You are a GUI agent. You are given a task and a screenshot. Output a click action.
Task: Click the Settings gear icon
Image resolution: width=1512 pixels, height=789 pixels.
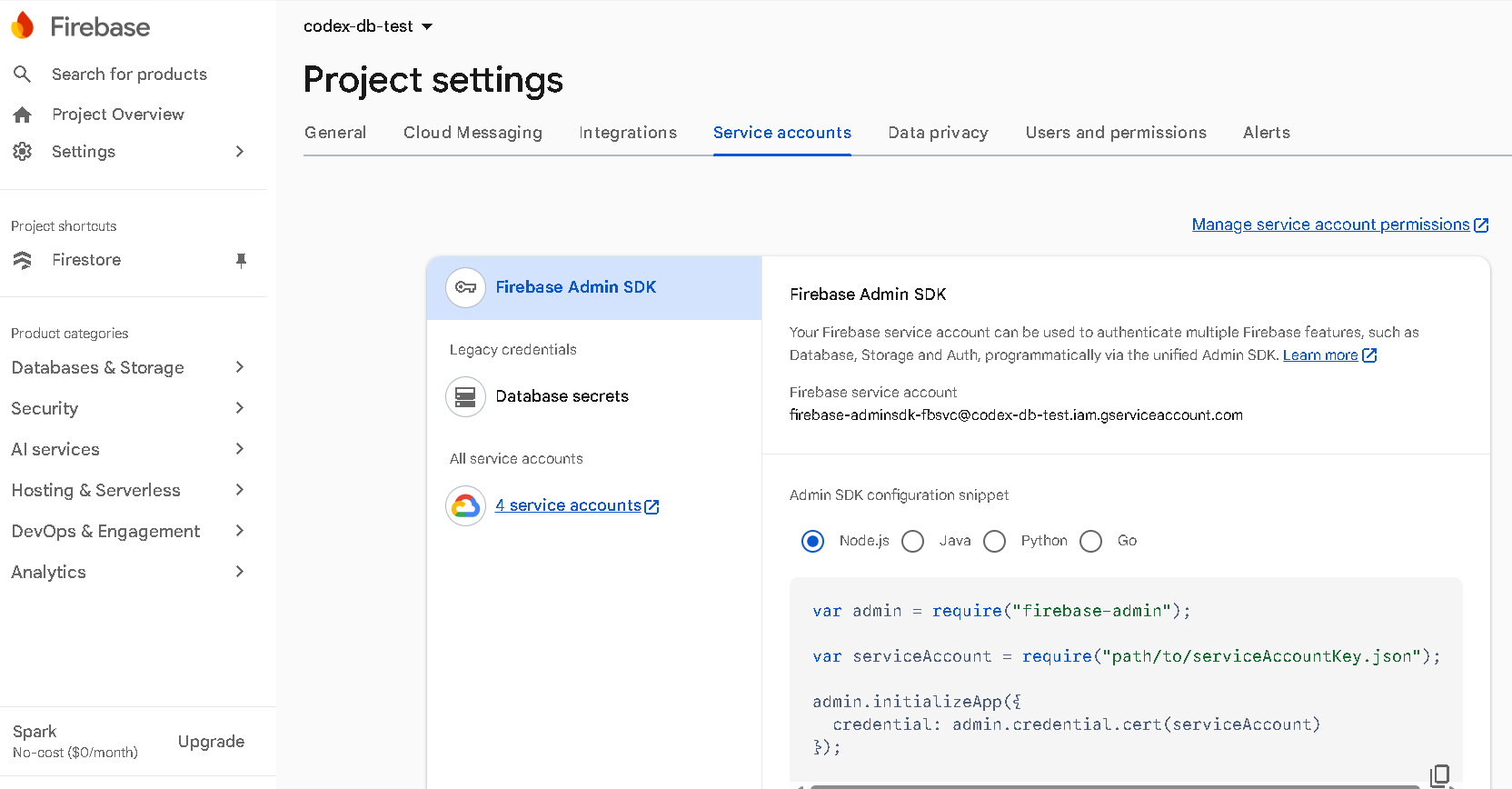click(x=23, y=152)
